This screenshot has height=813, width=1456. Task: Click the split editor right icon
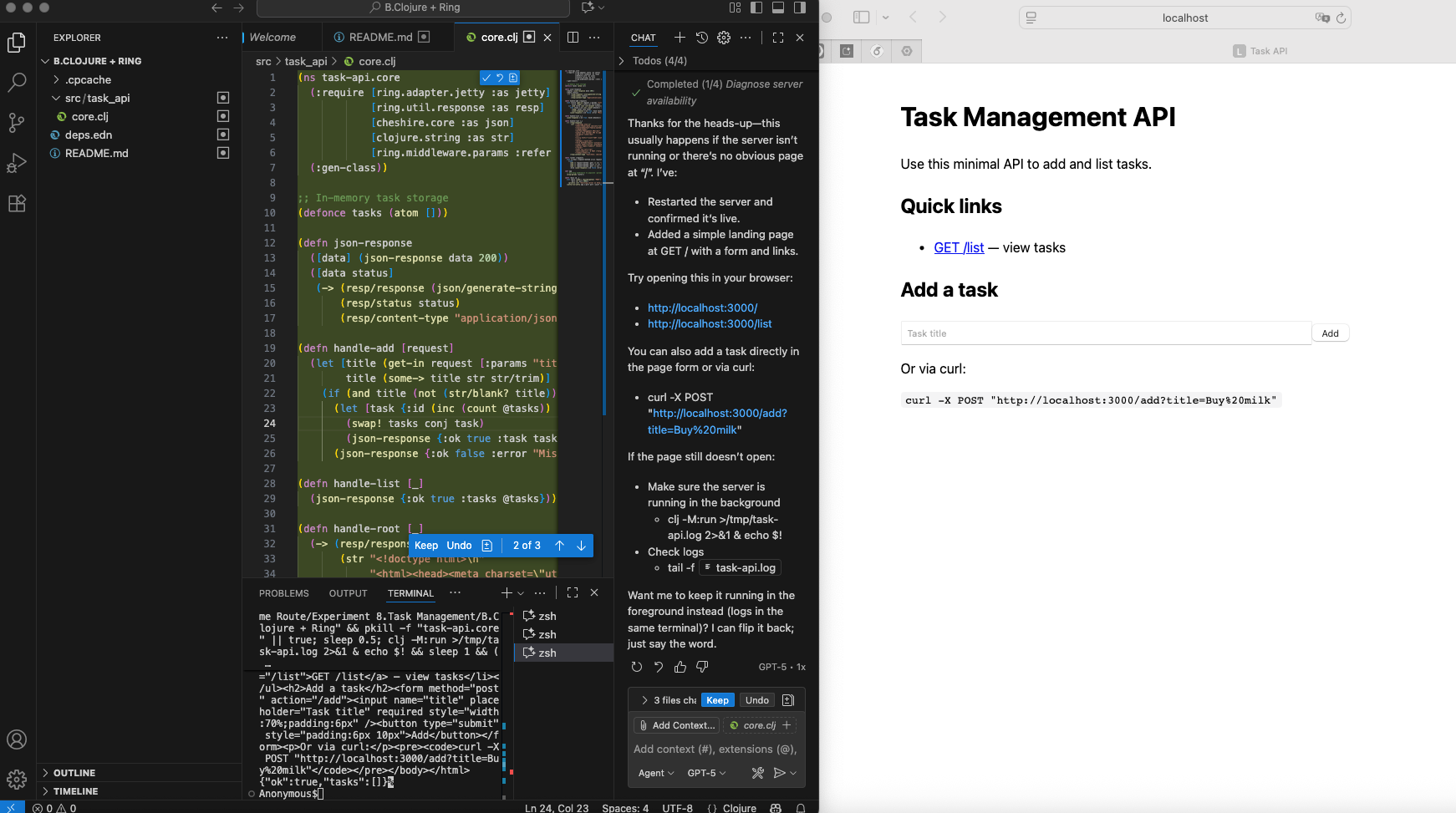(x=573, y=38)
